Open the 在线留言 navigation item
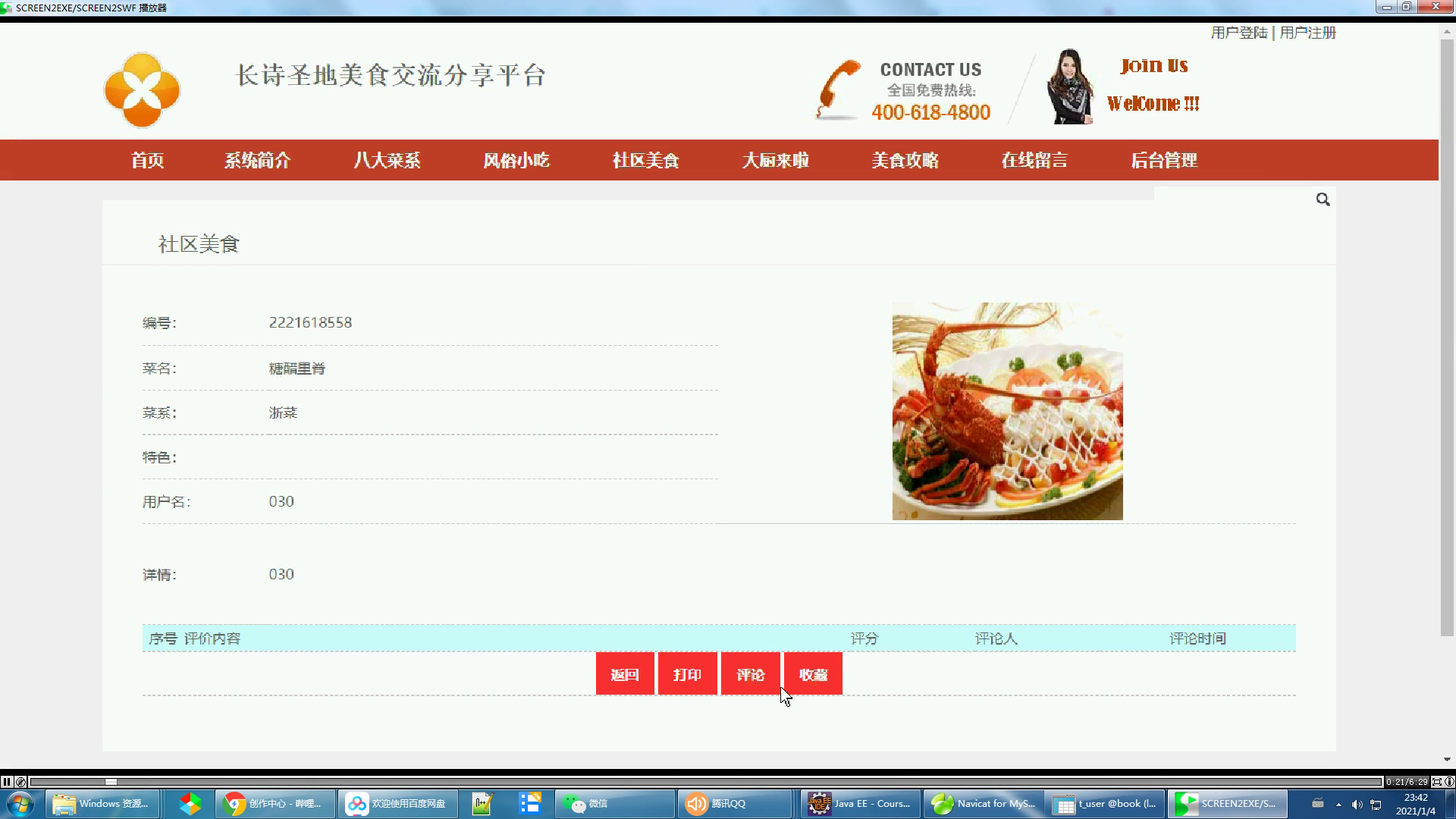 tap(1034, 160)
